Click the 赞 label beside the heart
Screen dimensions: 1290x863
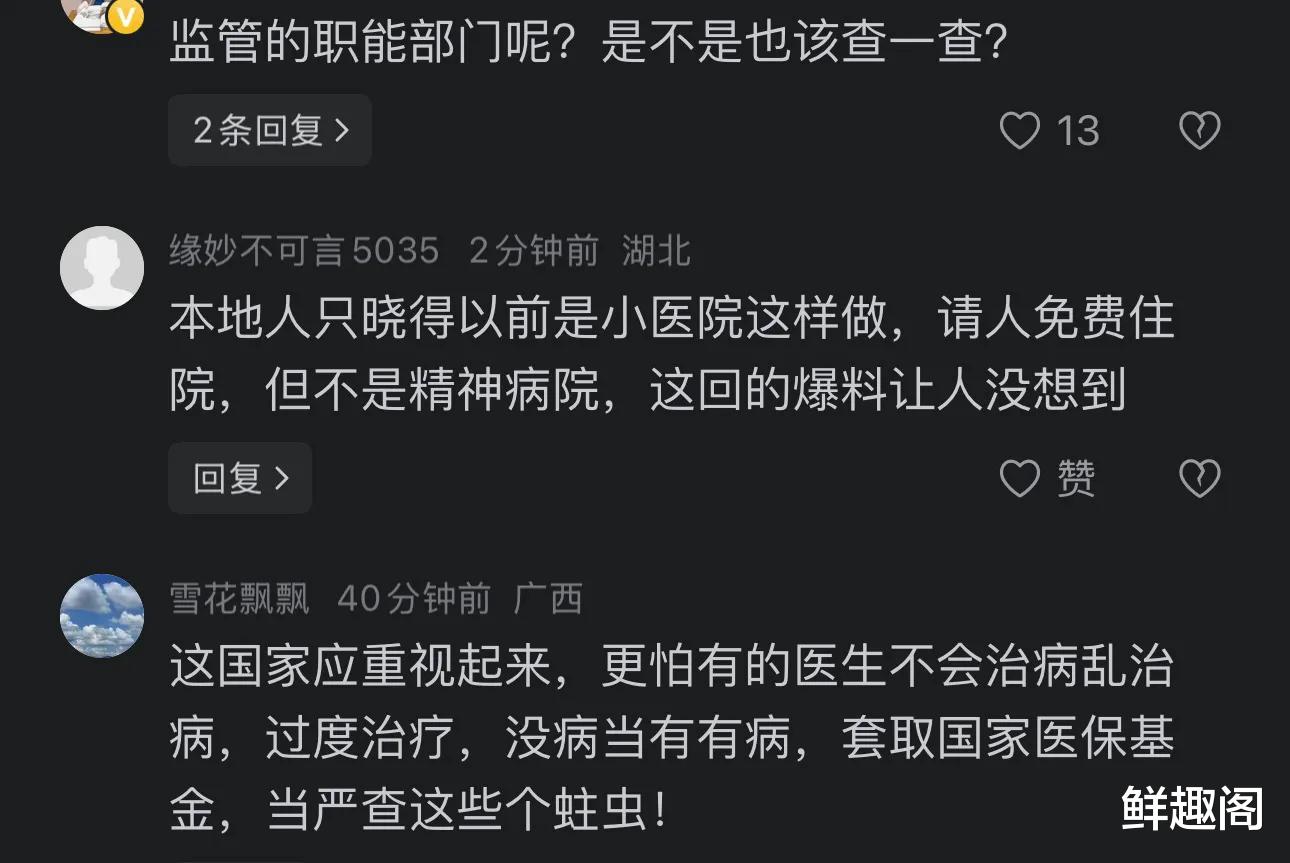pyautogui.click(x=1077, y=479)
